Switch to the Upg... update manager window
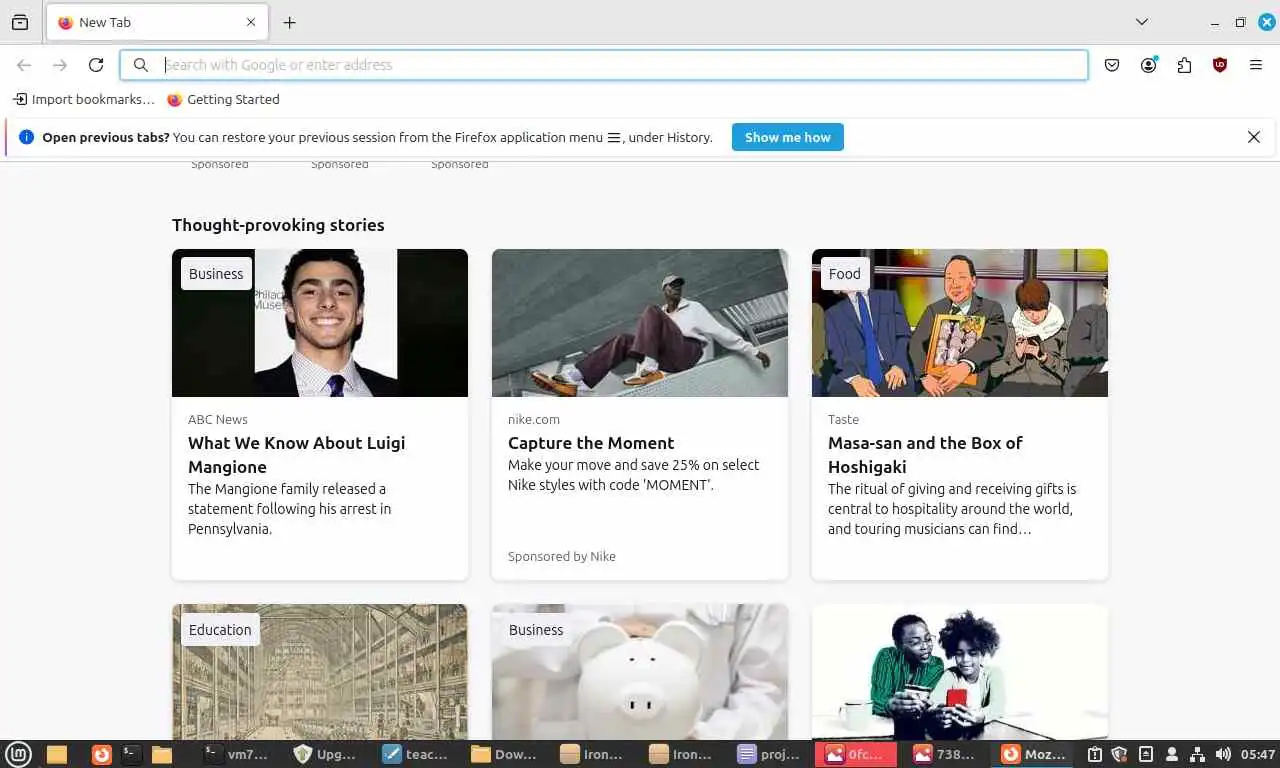Screen dimensions: 1280x768 pyautogui.click(x=326, y=754)
